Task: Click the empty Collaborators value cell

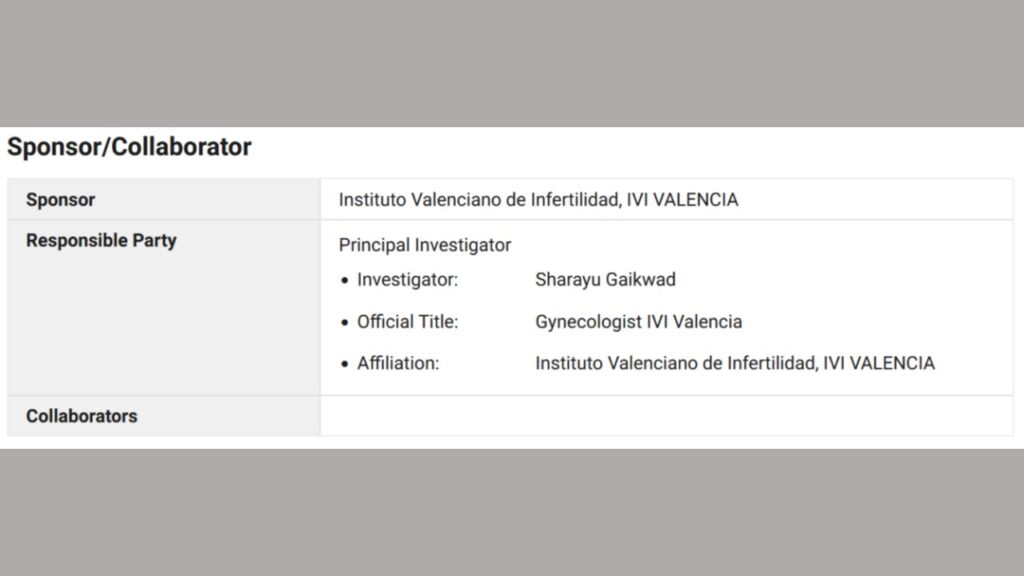Action: pyautogui.click(x=666, y=416)
